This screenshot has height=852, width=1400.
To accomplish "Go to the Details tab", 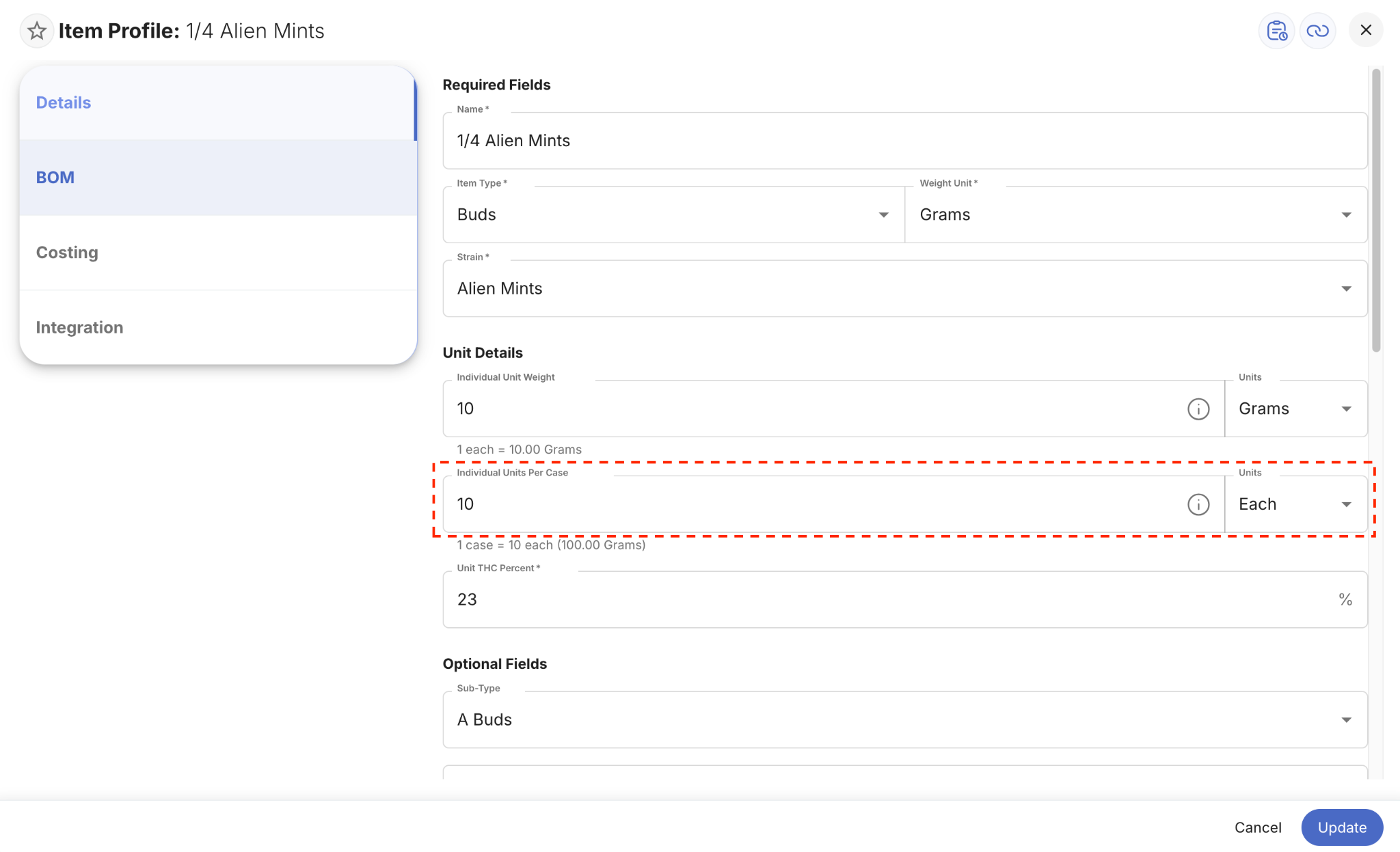I will (x=218, y=102).
